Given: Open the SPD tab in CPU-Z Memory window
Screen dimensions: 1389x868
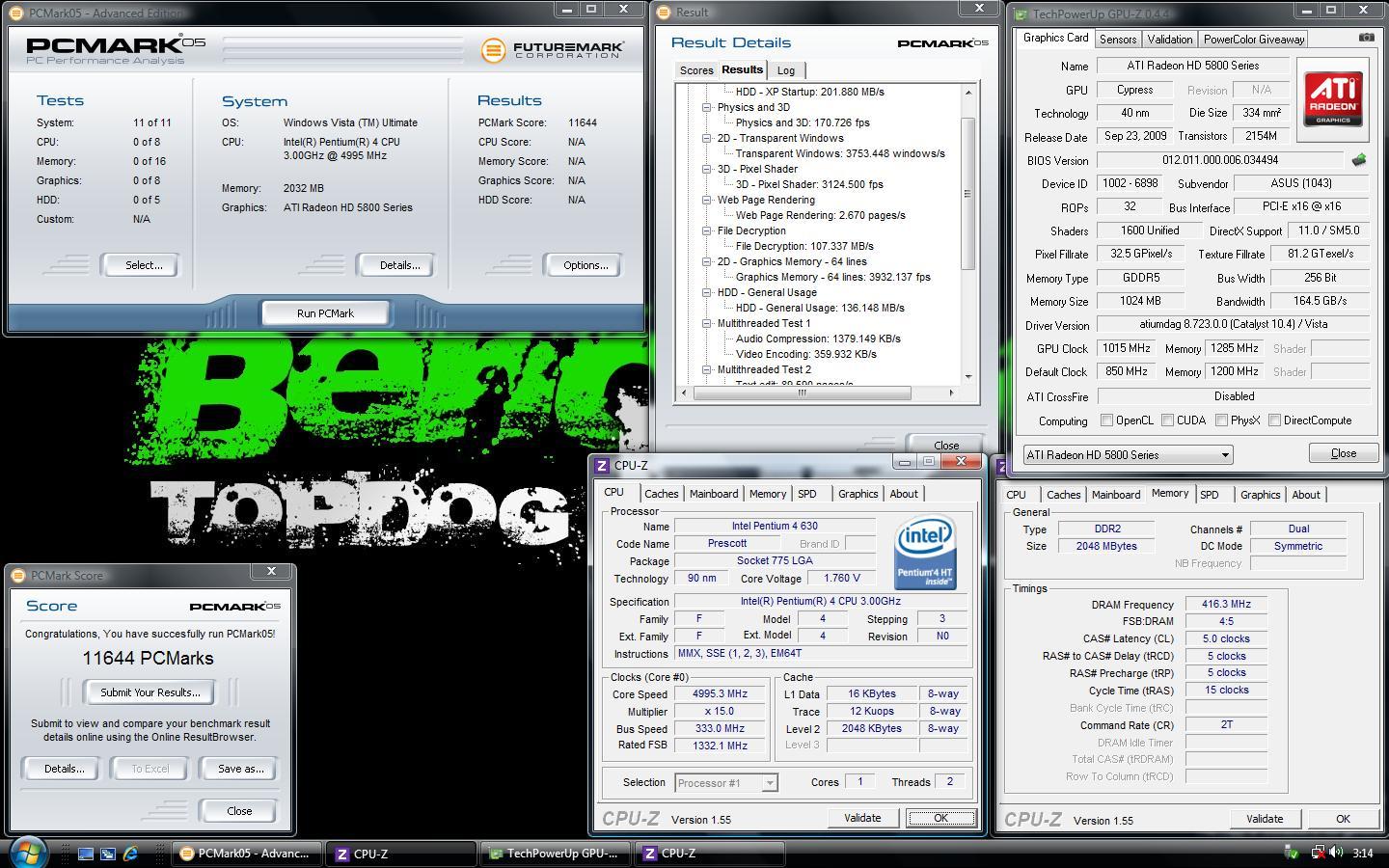Looking at the screenshot, I should coord(1209,495).
